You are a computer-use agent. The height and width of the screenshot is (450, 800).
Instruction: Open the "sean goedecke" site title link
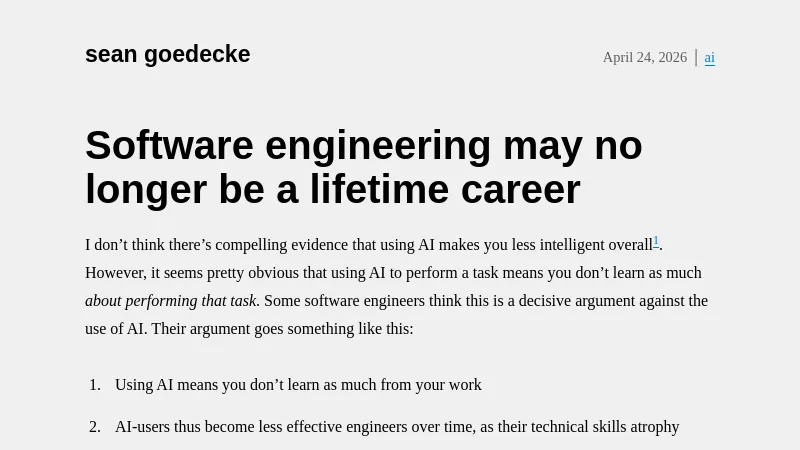click(x=167, y=55)
